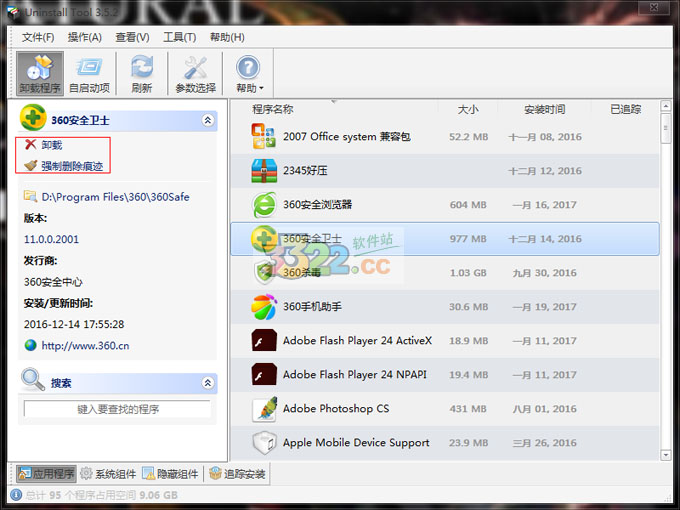
Task: Click the program name Adobe Photoshop CS
Action: point(336,409)
